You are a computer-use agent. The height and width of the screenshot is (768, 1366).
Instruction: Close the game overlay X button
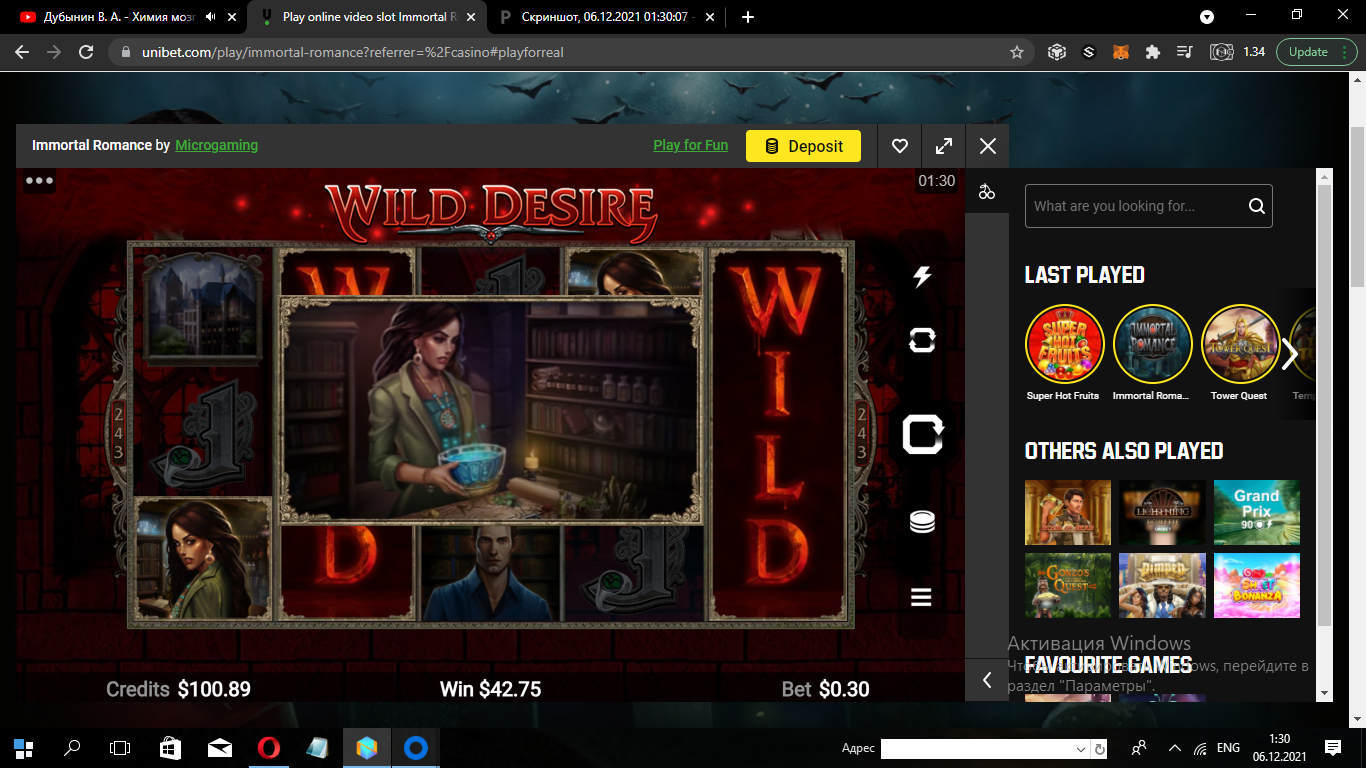pos(988,146)
